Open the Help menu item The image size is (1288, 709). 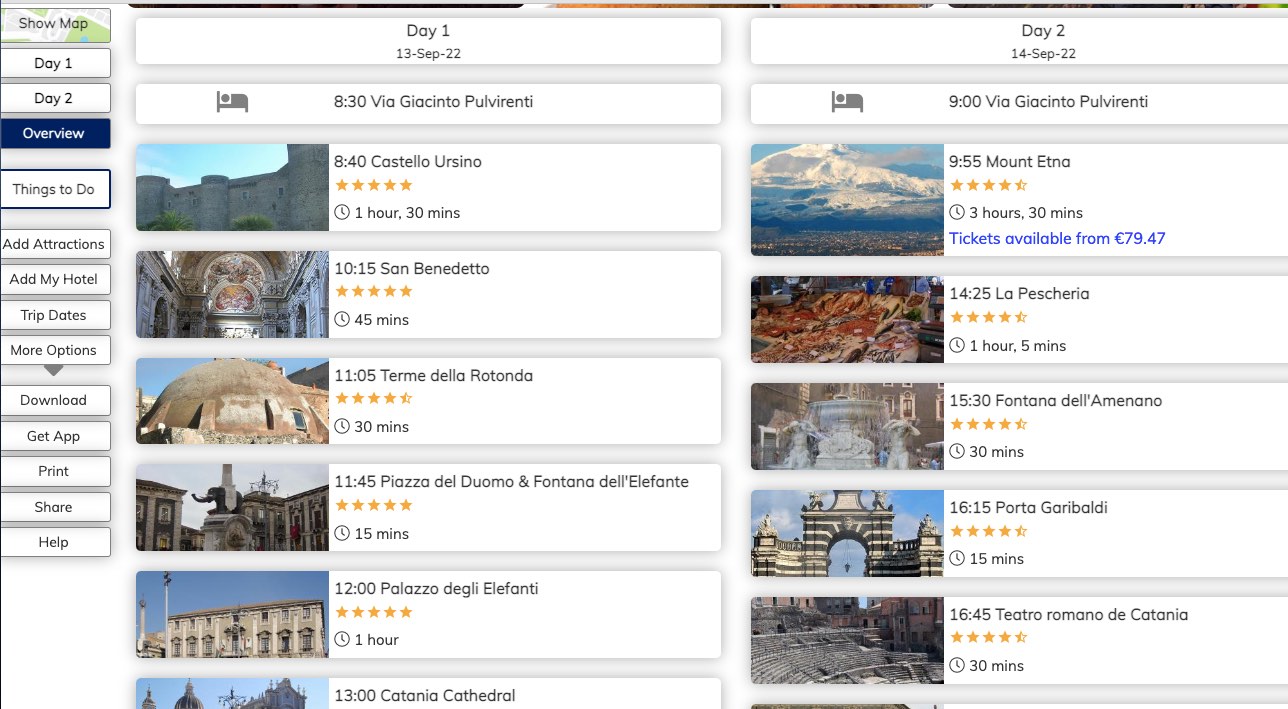coord(54,542)
